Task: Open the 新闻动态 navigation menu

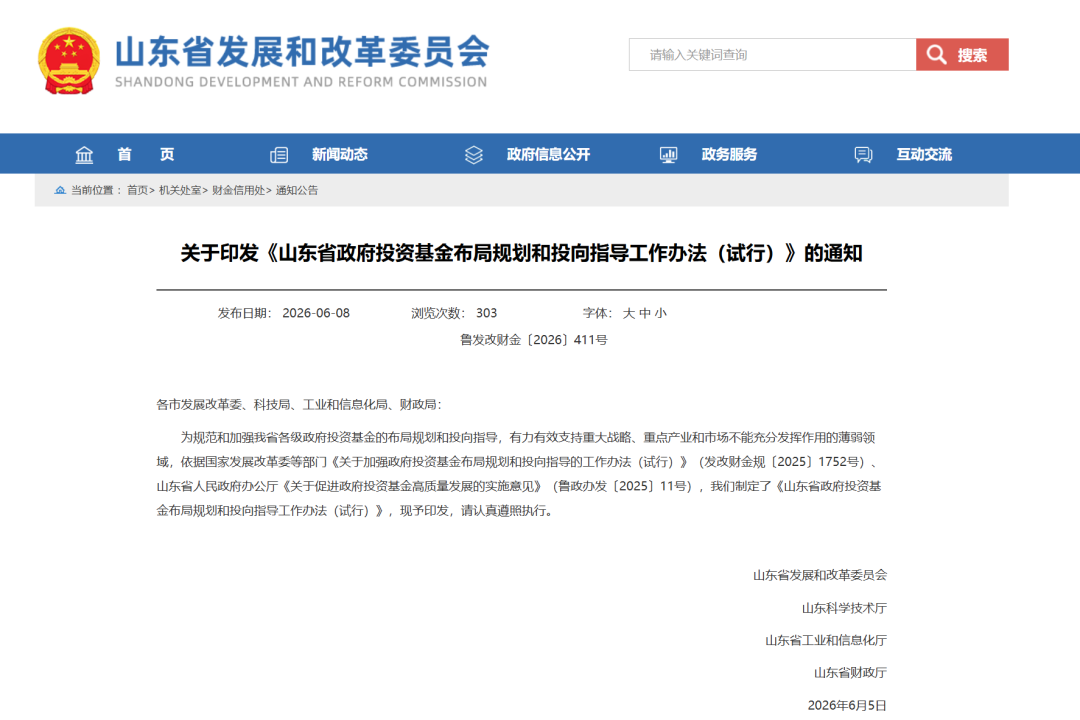Action: pyautogui.click(x=340, y=154)
